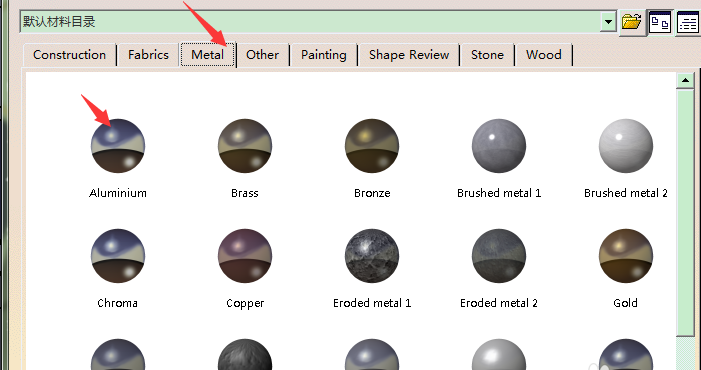Screen dimensions: 701x370
Task: Click the Chroma label text
Action: (x=118, y=303)
